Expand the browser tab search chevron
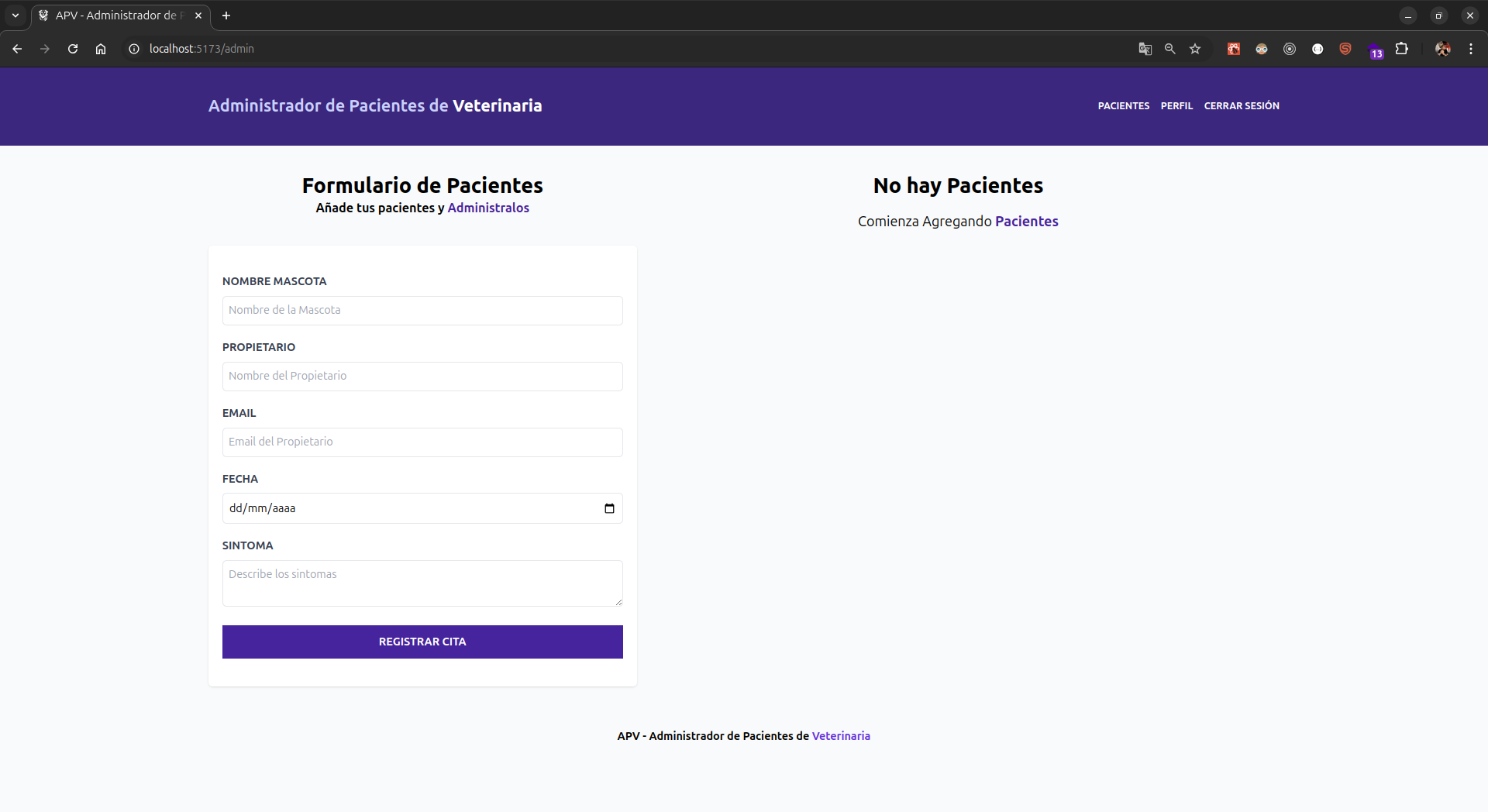The image size is (1488, 812). point(15,15)
